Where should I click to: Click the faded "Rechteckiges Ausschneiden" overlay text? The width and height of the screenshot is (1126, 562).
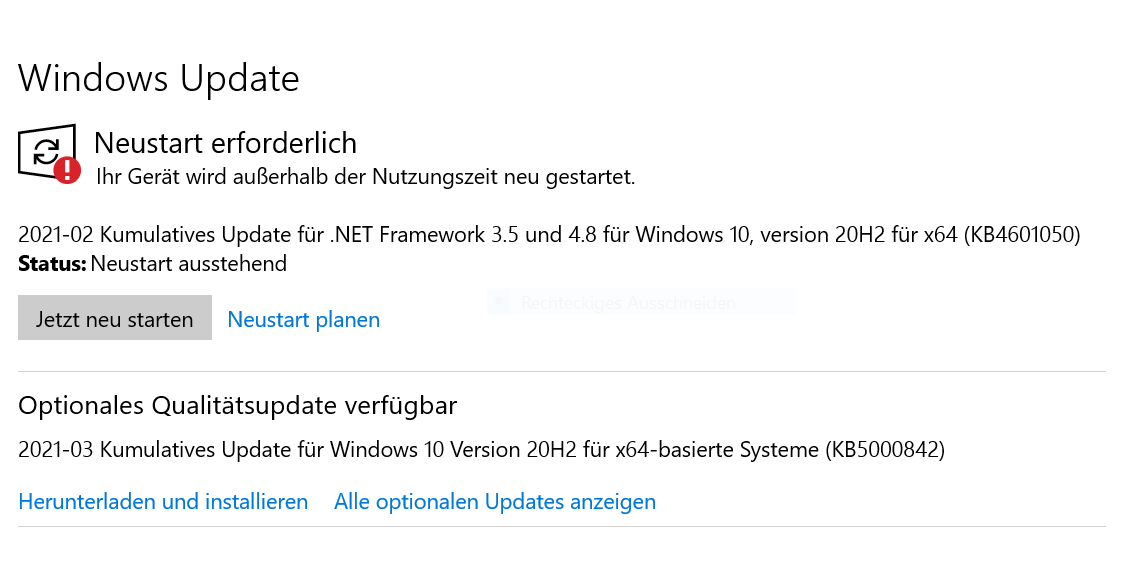628,302
